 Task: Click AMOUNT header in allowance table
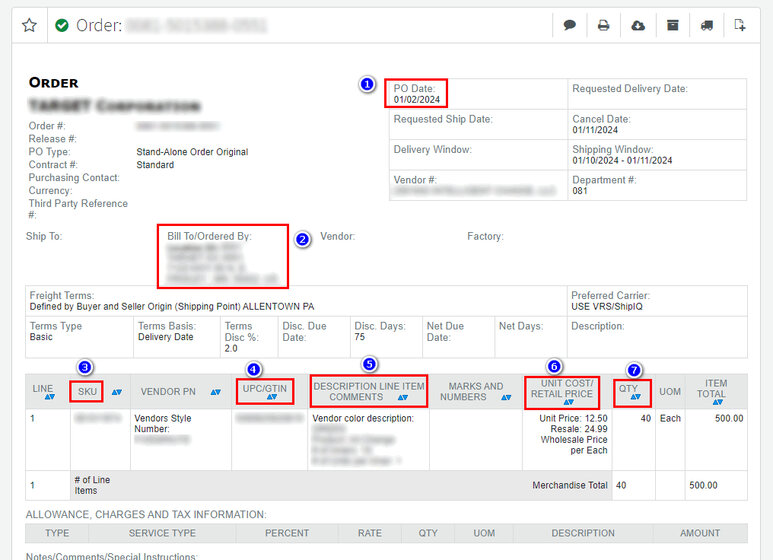click(700, 533)
